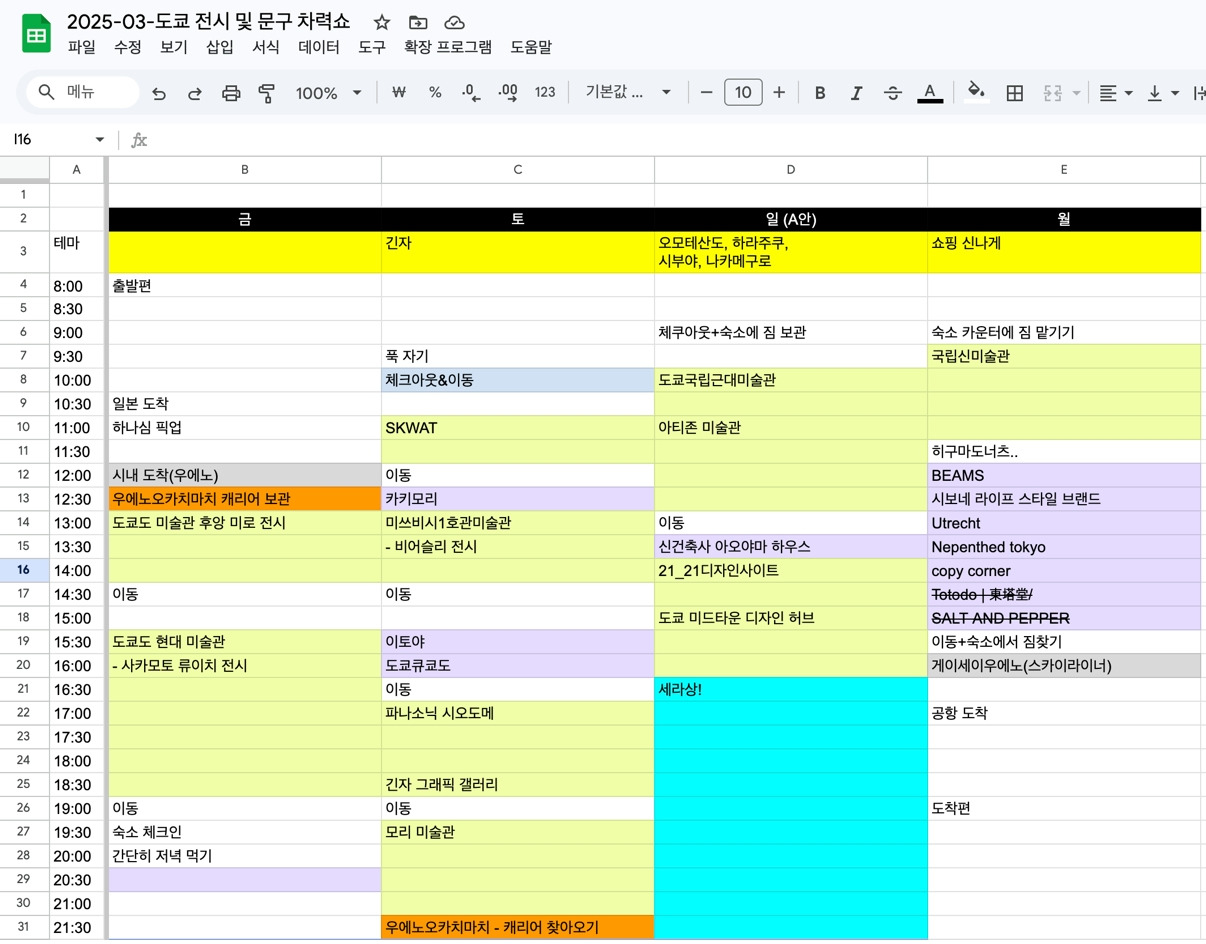
Task: Open the 수정 menu
Action: [128, 47]
